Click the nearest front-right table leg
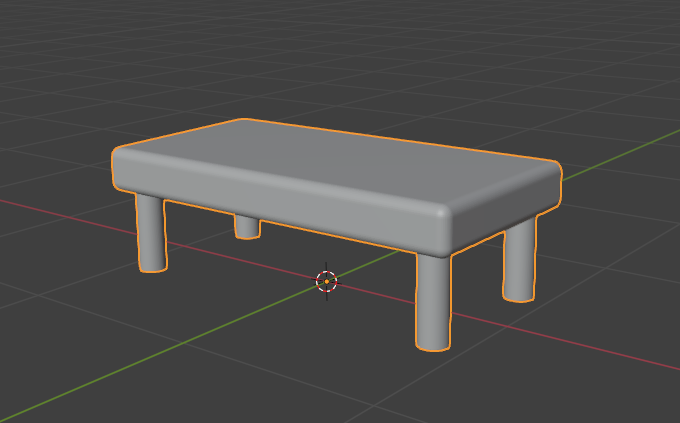The height and width of the screenshot is (423, 680). (432, 300)
